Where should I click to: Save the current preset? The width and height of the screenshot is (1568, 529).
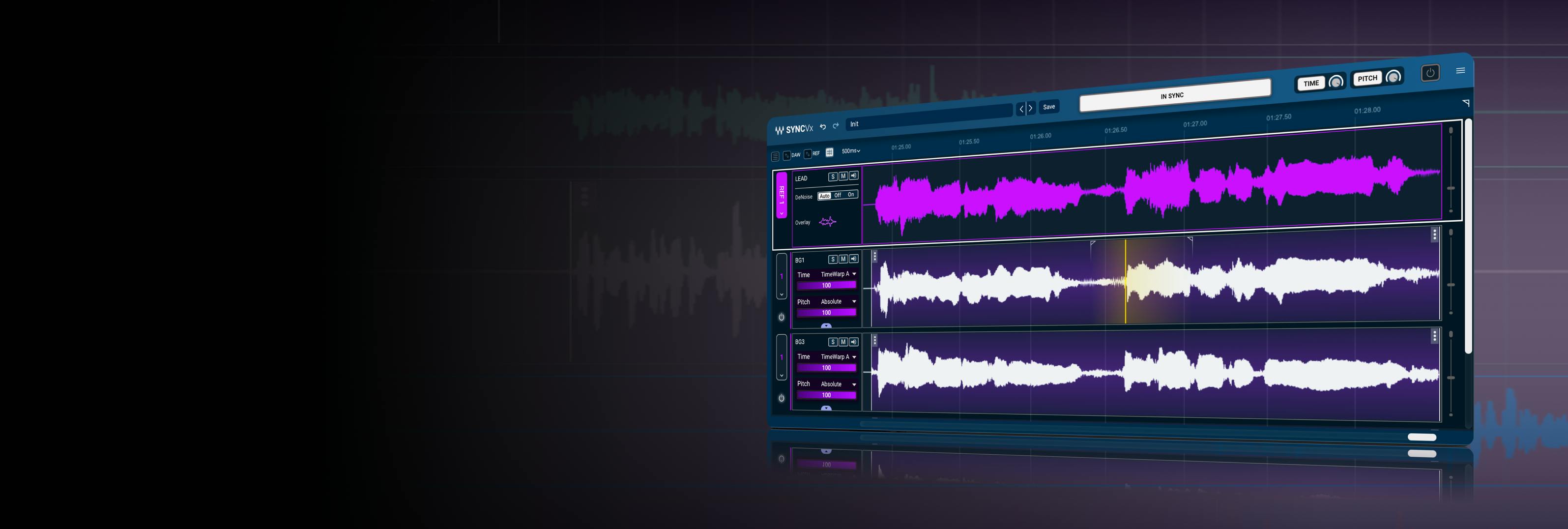click(x=1049, y=107)
